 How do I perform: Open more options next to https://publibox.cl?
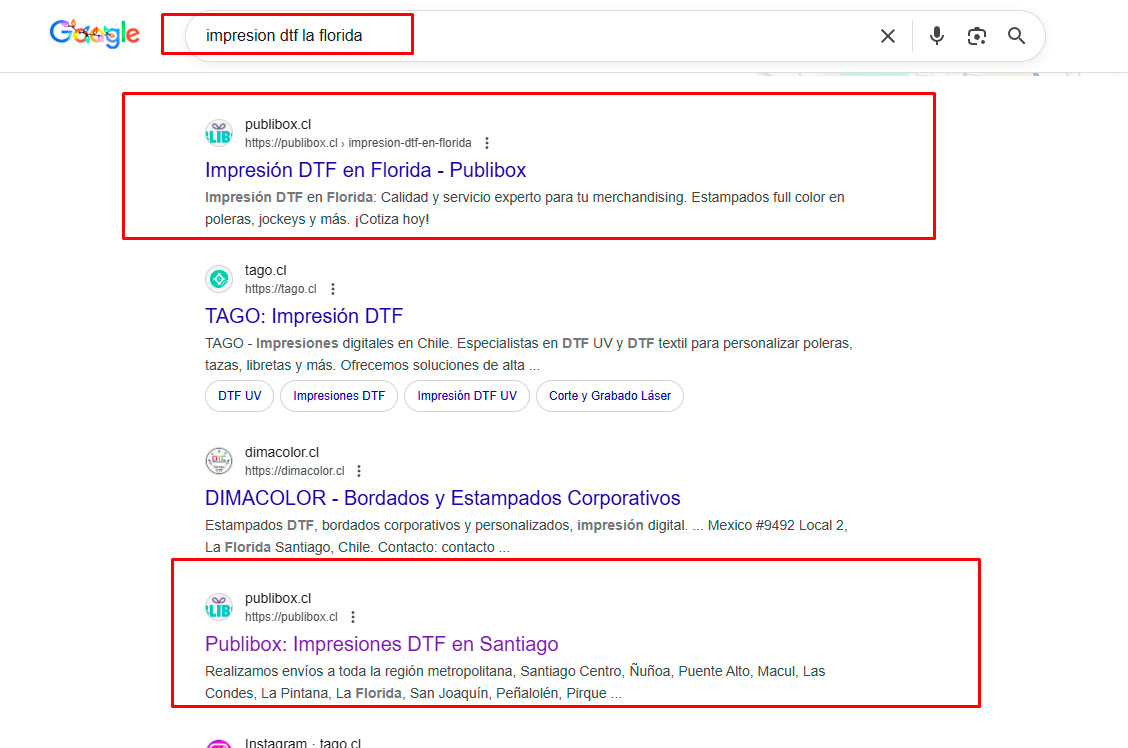[x=352, y=617]
